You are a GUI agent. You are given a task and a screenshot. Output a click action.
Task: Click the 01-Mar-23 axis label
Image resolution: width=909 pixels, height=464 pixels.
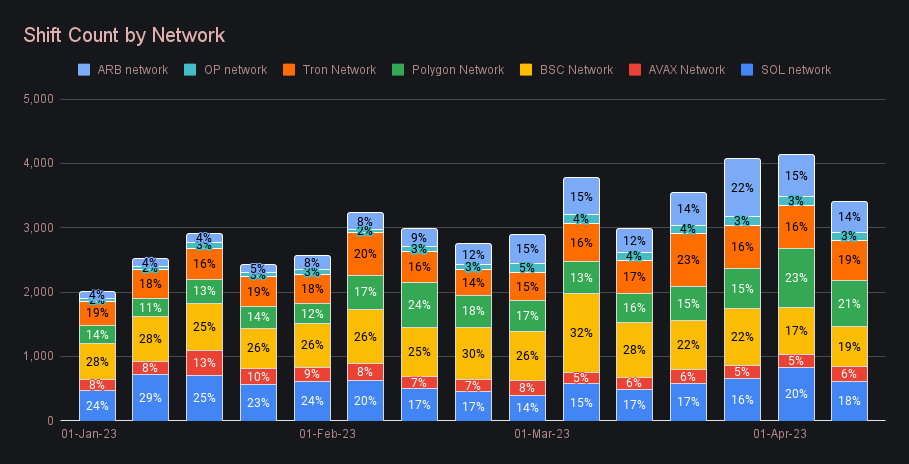[x=541, y=434]
